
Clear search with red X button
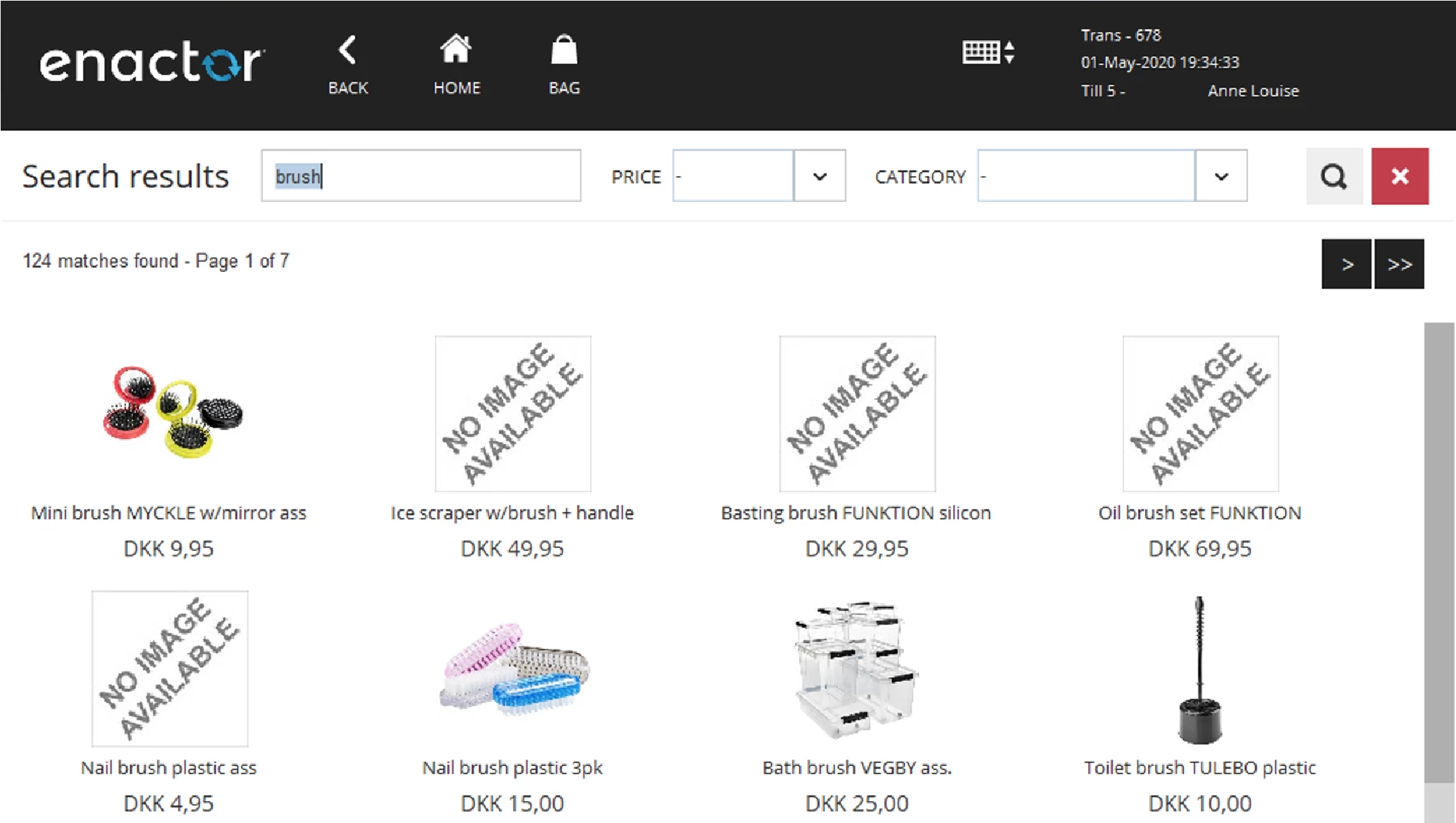click(1399, 176)
